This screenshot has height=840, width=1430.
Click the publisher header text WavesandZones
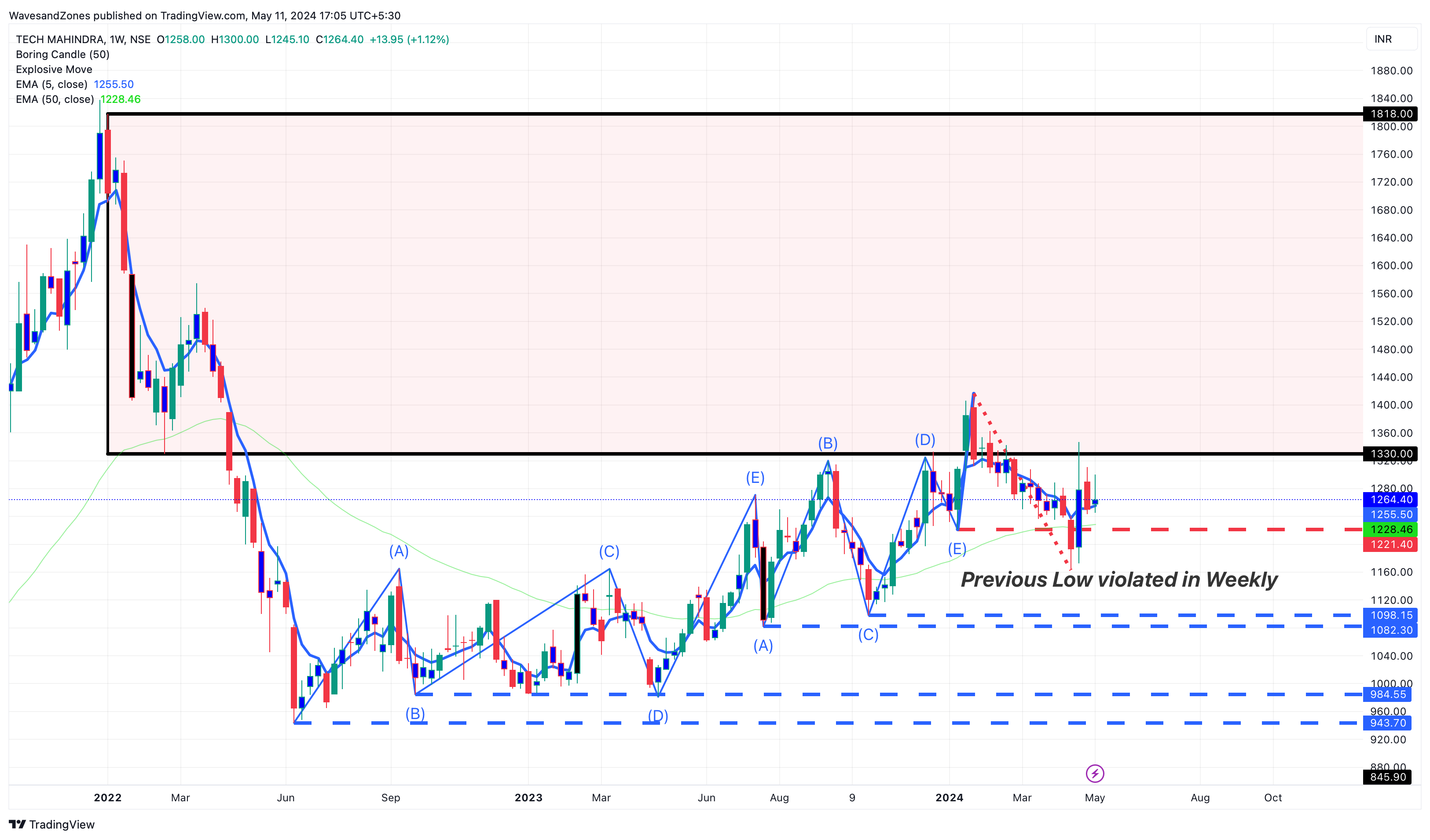pos(49,15)
